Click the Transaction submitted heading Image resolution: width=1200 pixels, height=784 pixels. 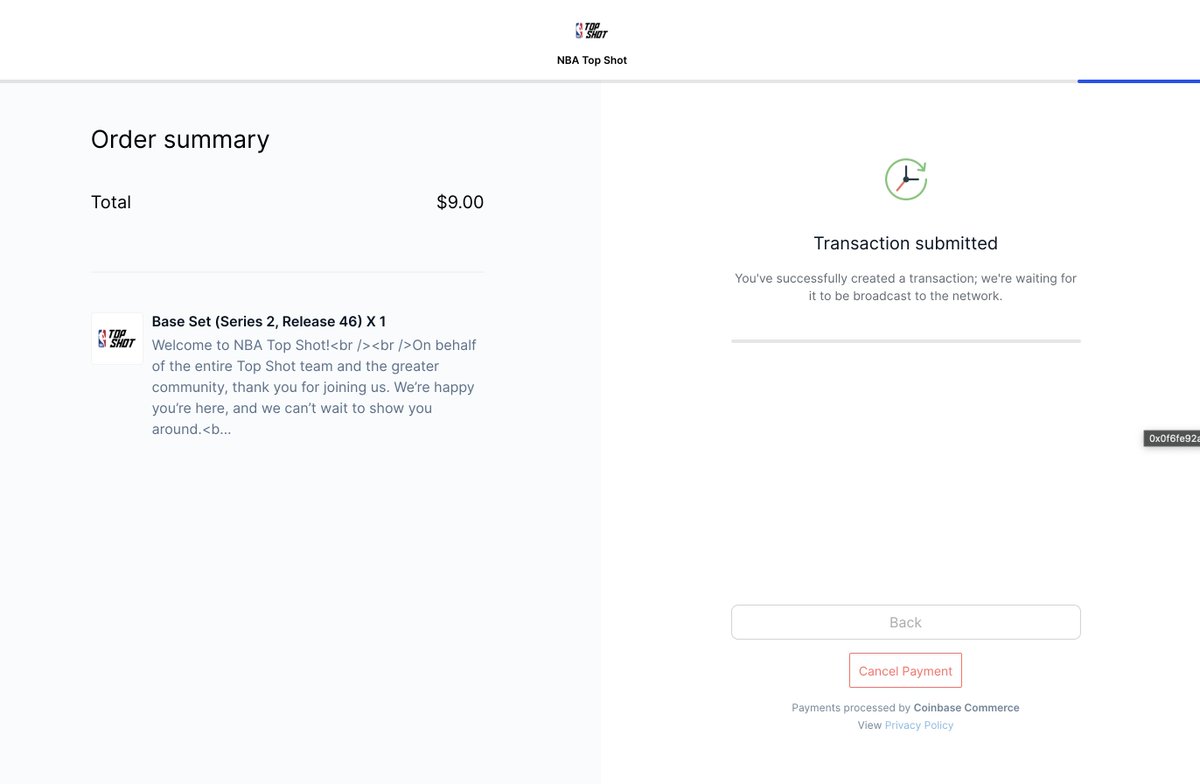906,243
